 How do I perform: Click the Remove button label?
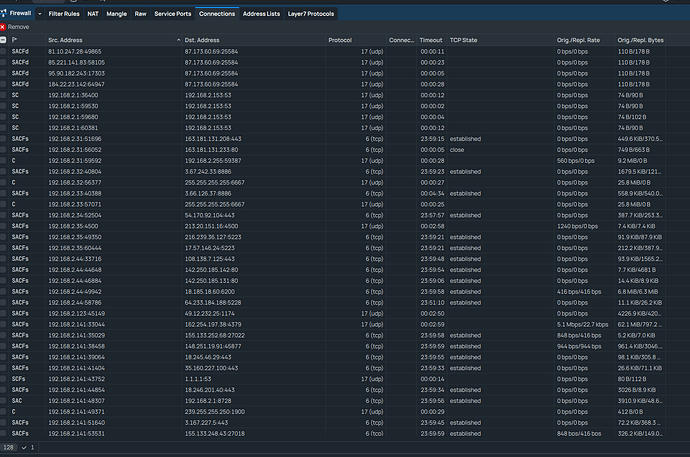(x=18, y=27)
